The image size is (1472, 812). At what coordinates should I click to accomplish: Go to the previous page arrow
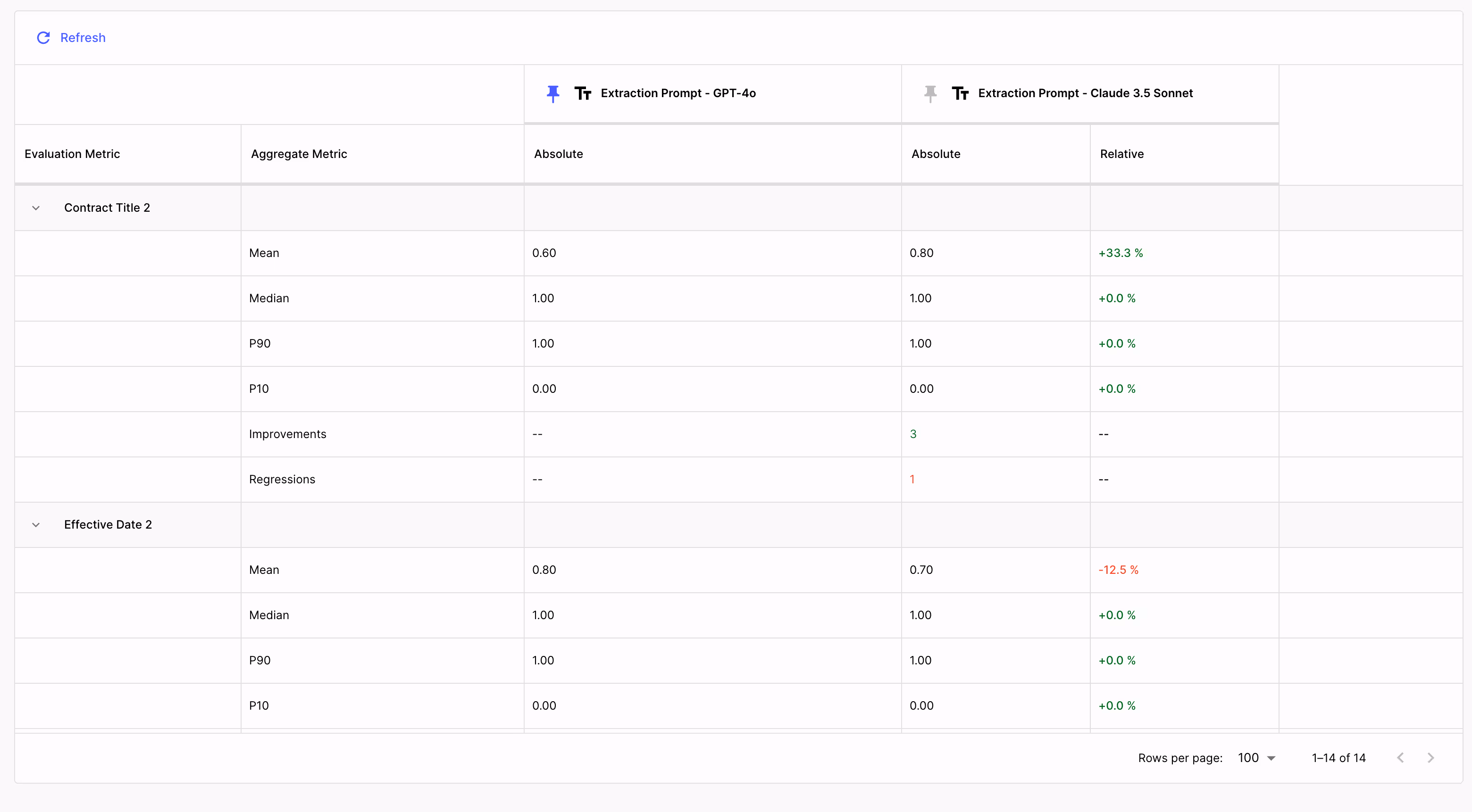[x=1401, y=758]
